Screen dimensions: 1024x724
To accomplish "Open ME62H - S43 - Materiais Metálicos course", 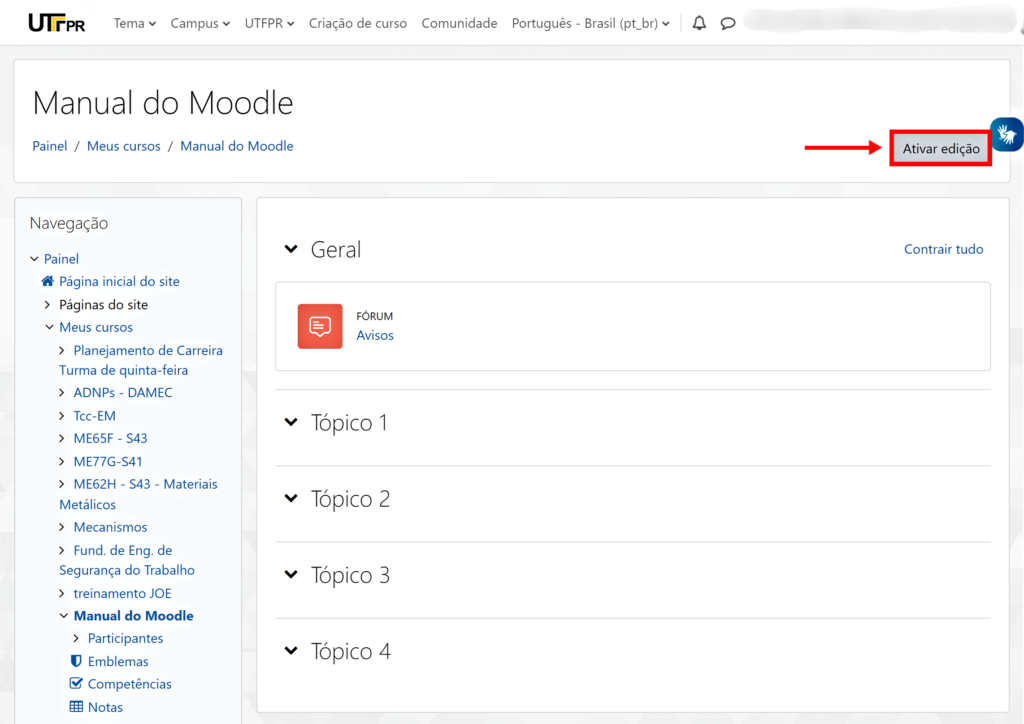I will (138, 494).
